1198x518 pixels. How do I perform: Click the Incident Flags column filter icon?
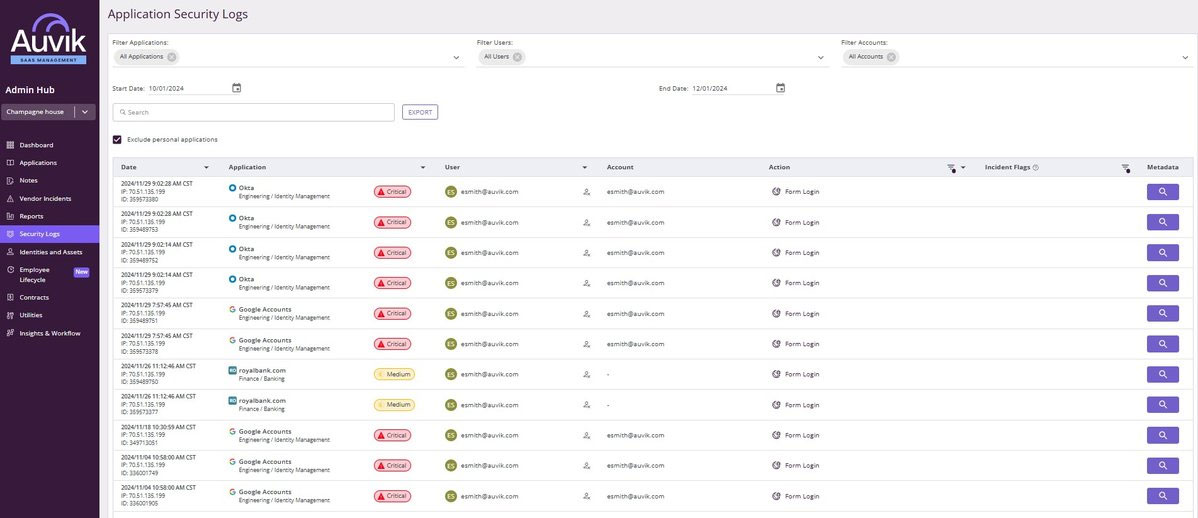click(x=1125, y=168)
